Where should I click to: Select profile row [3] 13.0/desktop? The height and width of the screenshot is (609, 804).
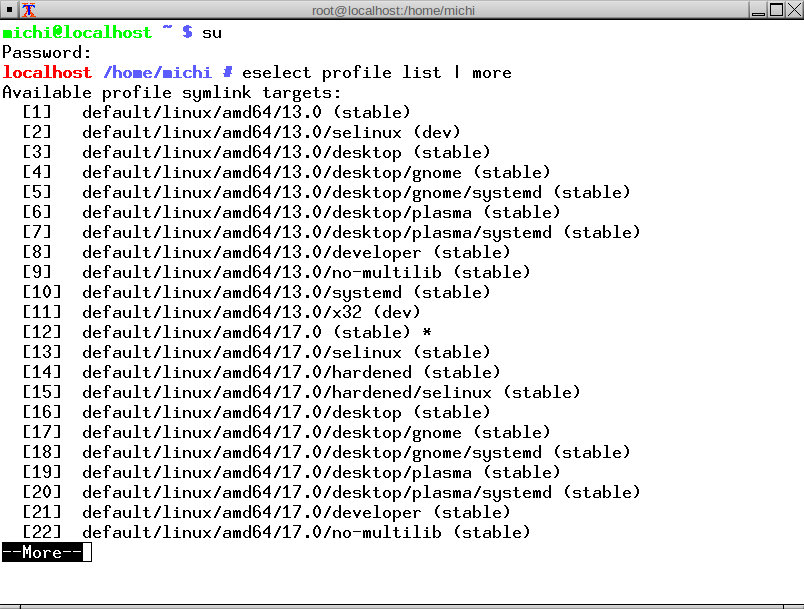[x=256, y=153]
